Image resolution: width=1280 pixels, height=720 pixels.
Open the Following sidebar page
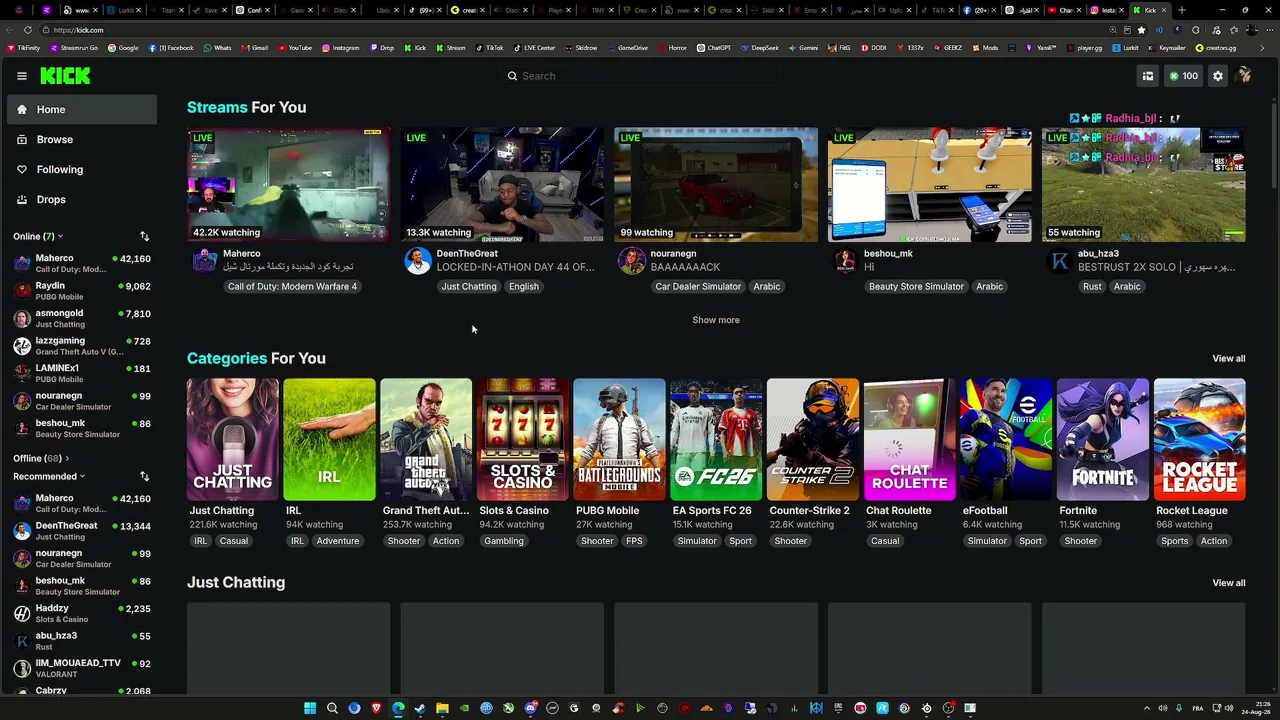[82, 170]
